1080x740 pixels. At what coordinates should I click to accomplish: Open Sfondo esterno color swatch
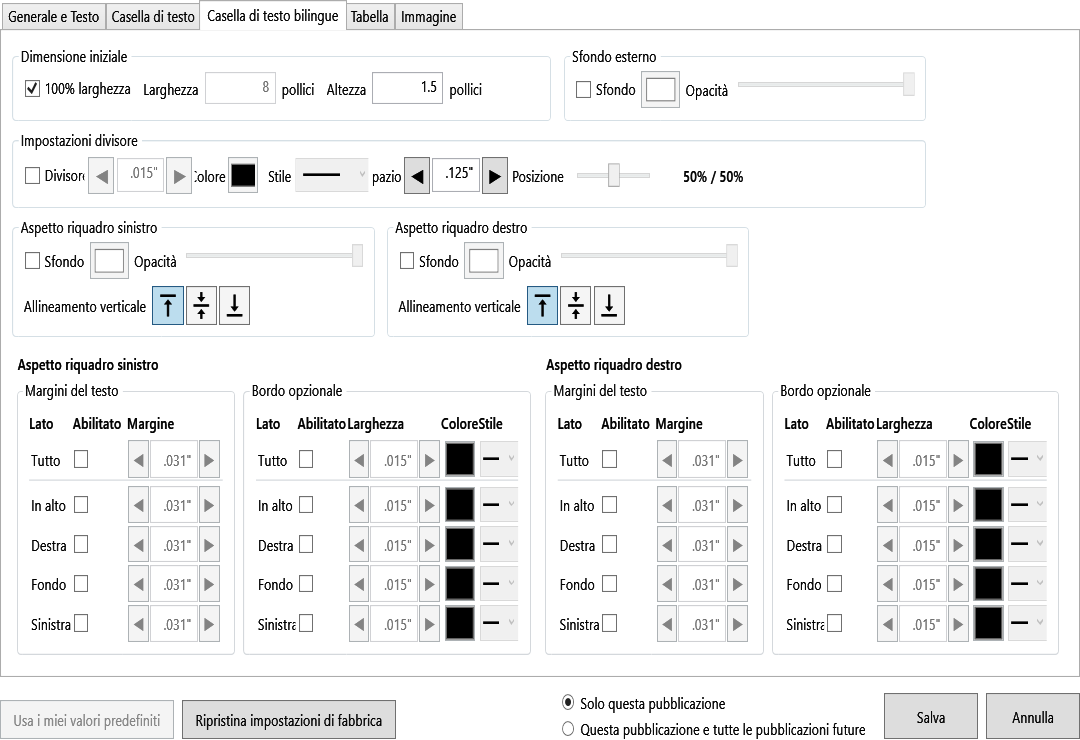point(661,90)
